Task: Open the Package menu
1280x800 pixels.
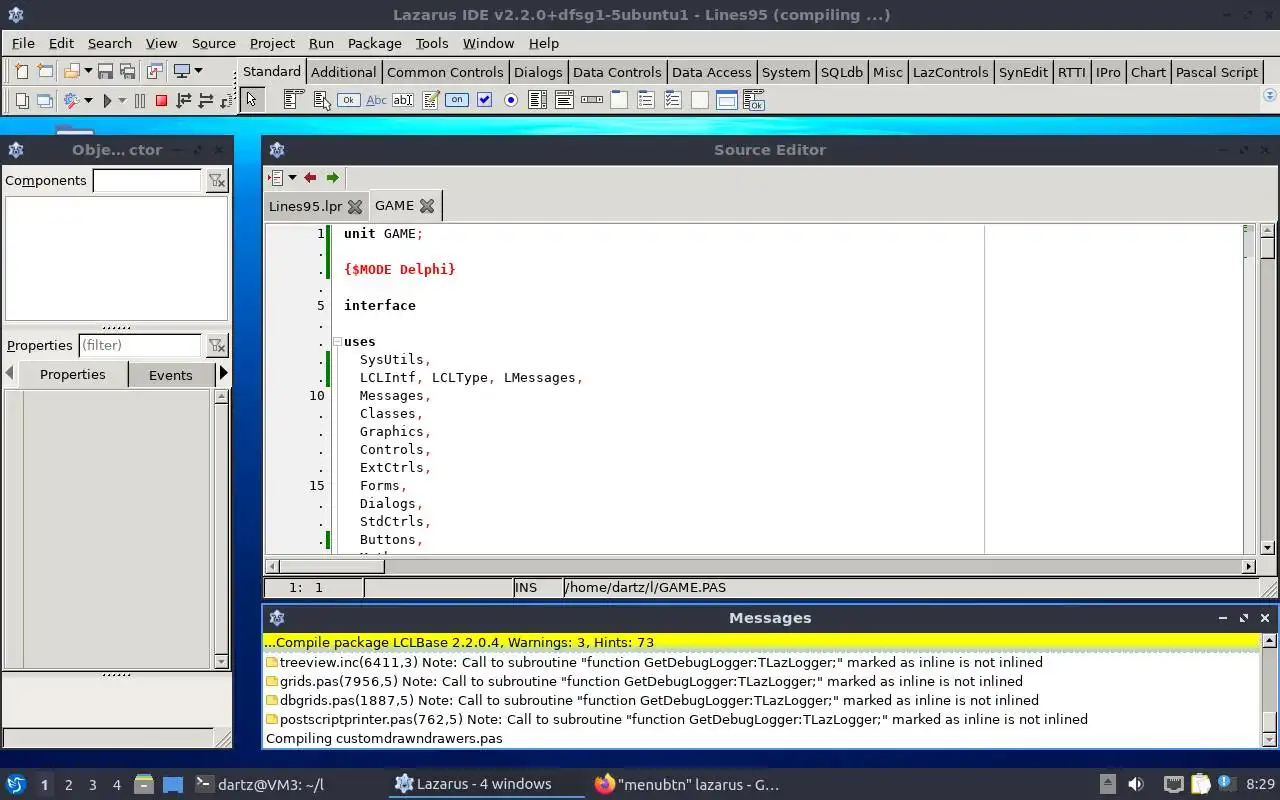Action: tap(374, 43)
